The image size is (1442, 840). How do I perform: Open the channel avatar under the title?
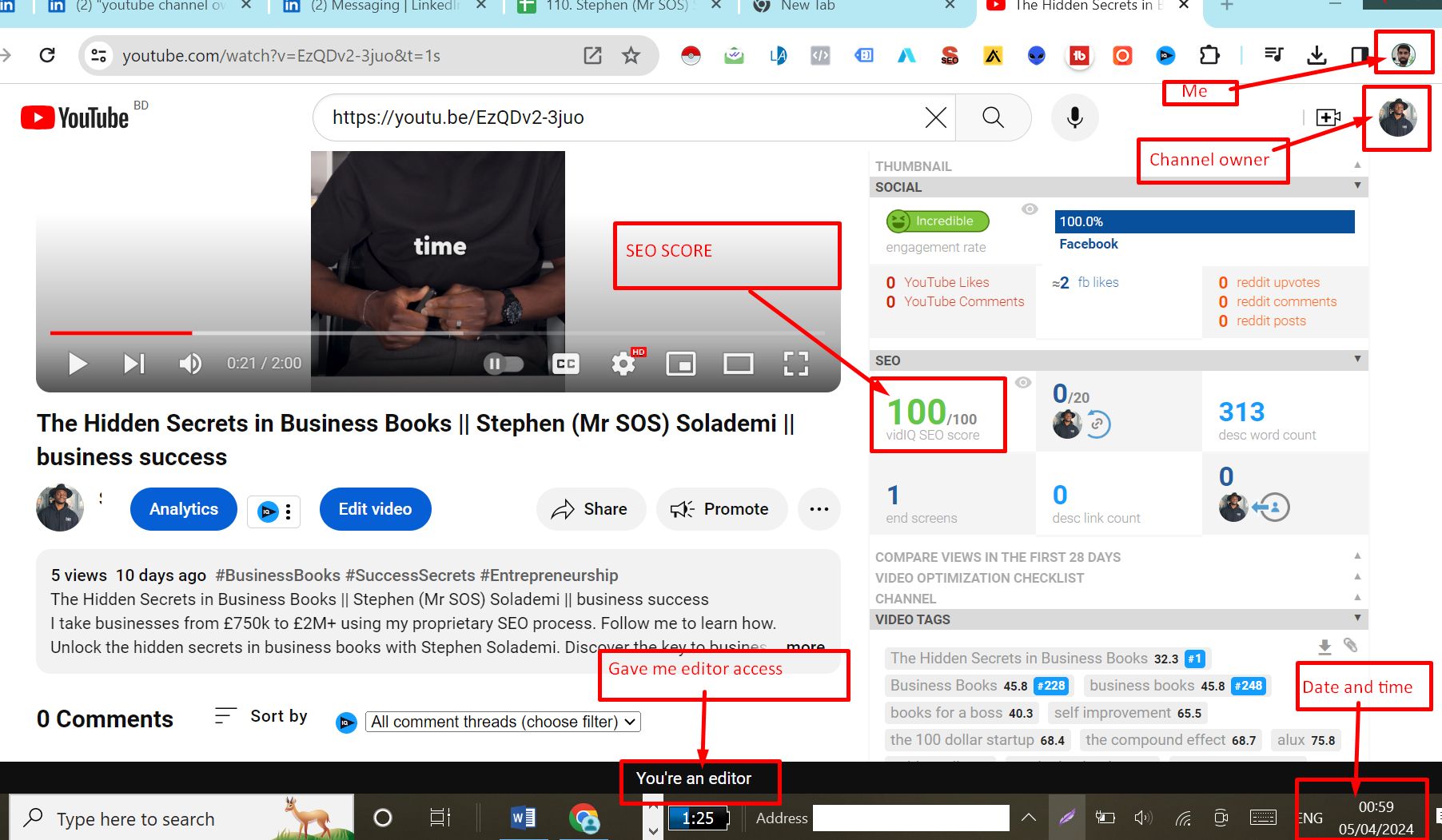[60, 508]
